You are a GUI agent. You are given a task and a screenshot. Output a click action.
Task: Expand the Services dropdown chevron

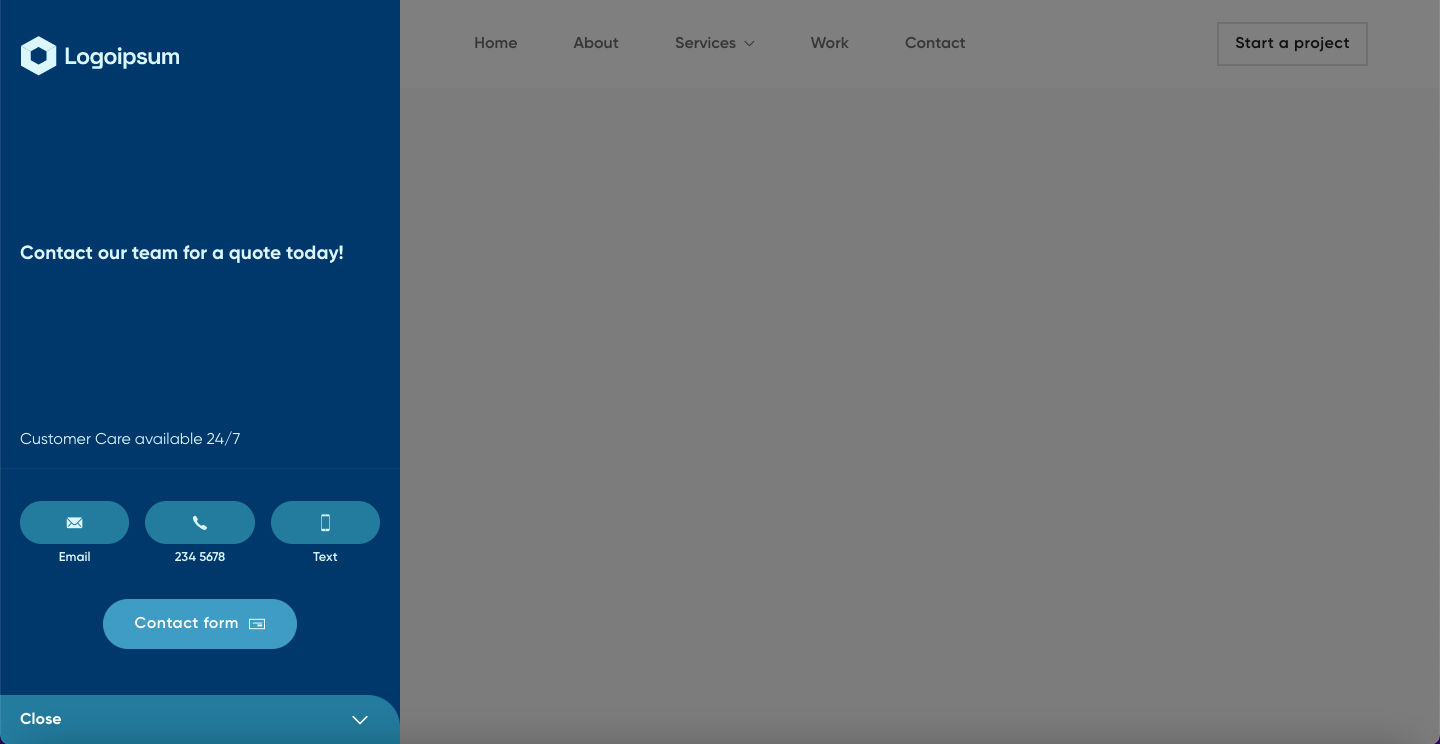(750, 44)
